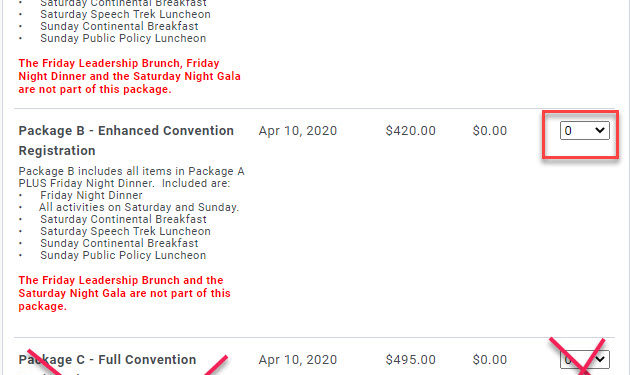Viewport: 630px width, 375px height.
Task: Click the $0.00 total in Package B row
Action: click(x=490, y=131)
